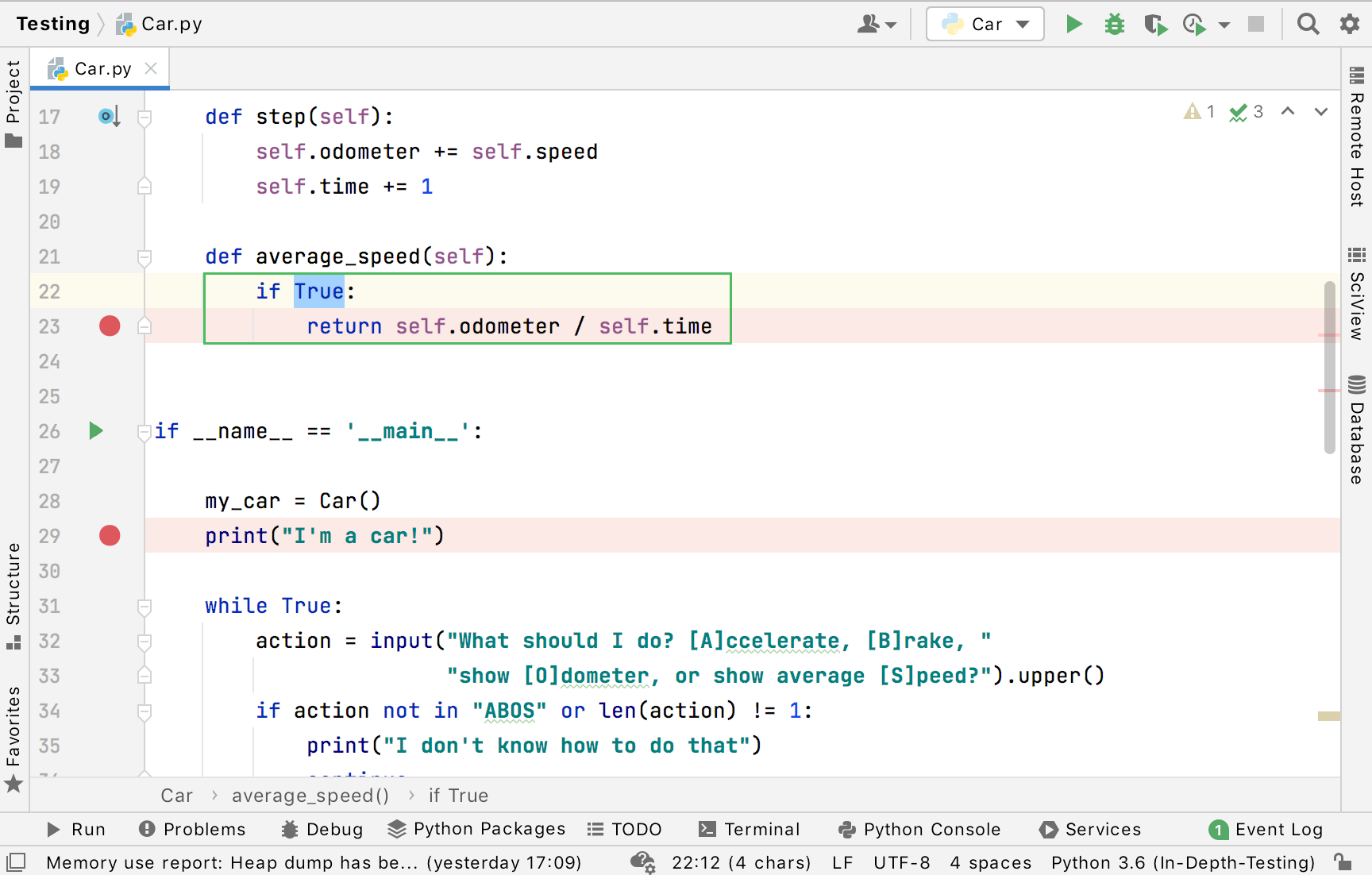Collapse the while True block at line 31
This screenshot has width=1372, height=875.
[x=145, y=607]
